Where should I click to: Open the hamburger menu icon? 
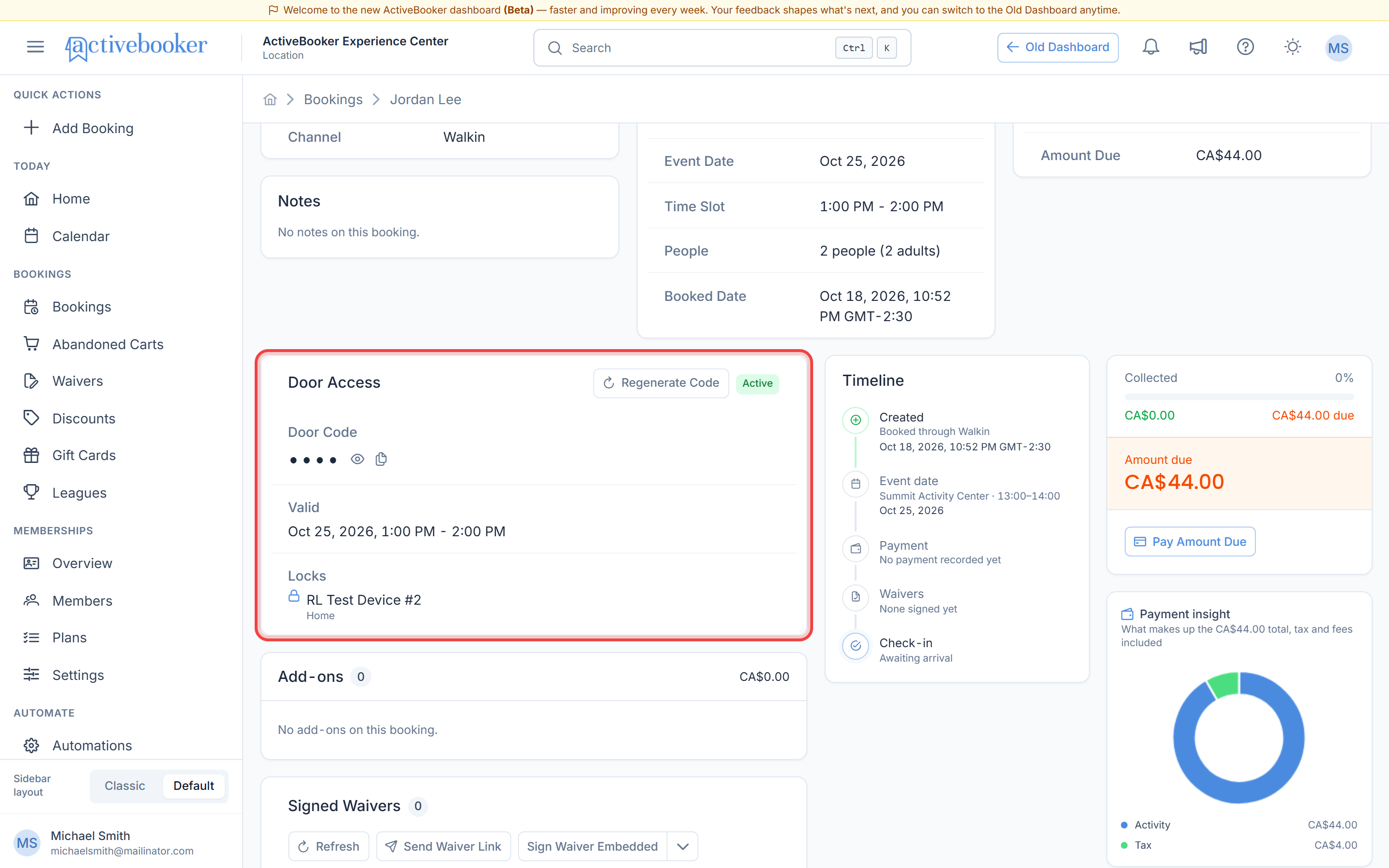[x=35, y=47]
